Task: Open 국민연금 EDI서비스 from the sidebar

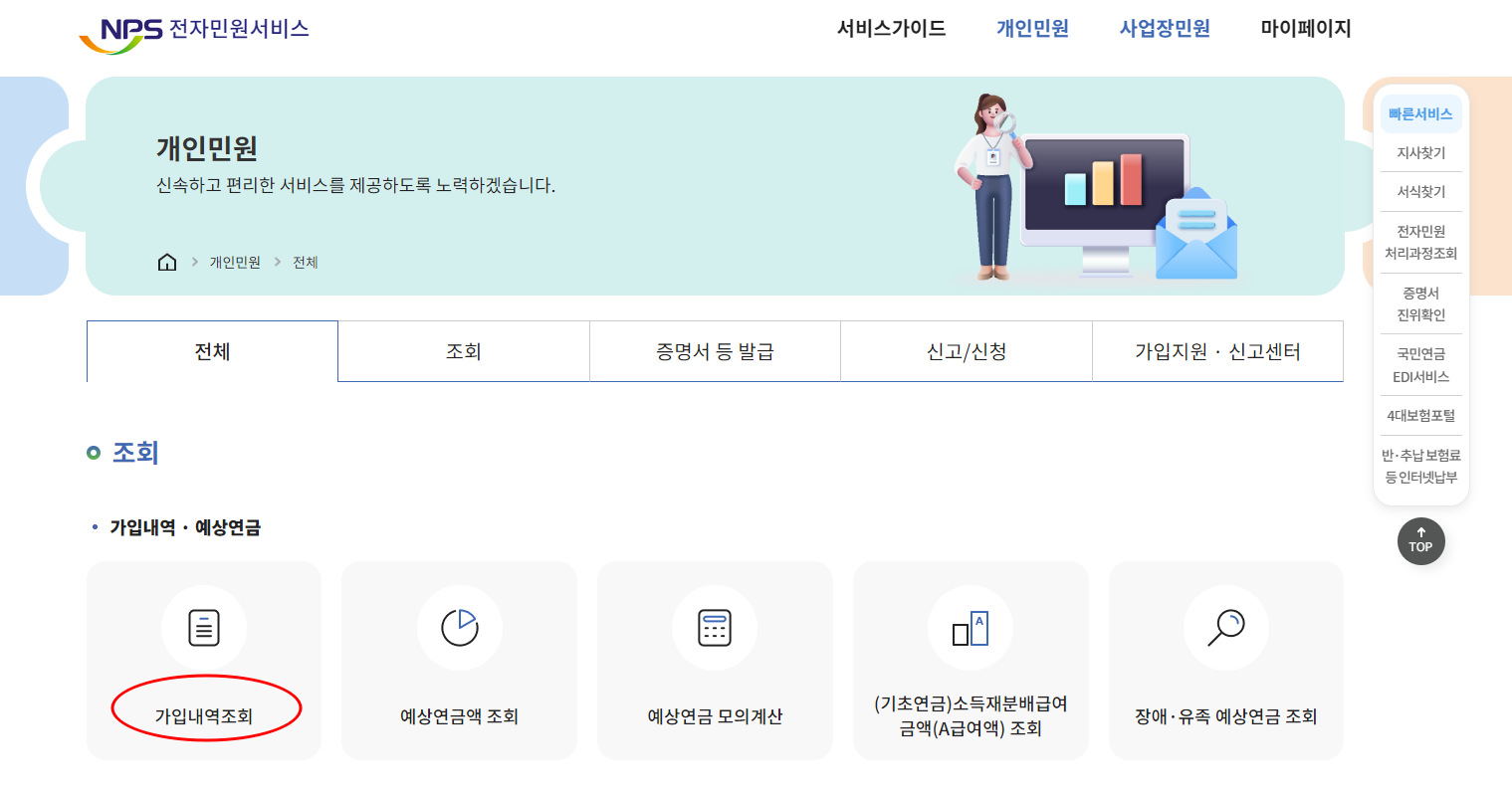Action: [x=1420, y=366]
